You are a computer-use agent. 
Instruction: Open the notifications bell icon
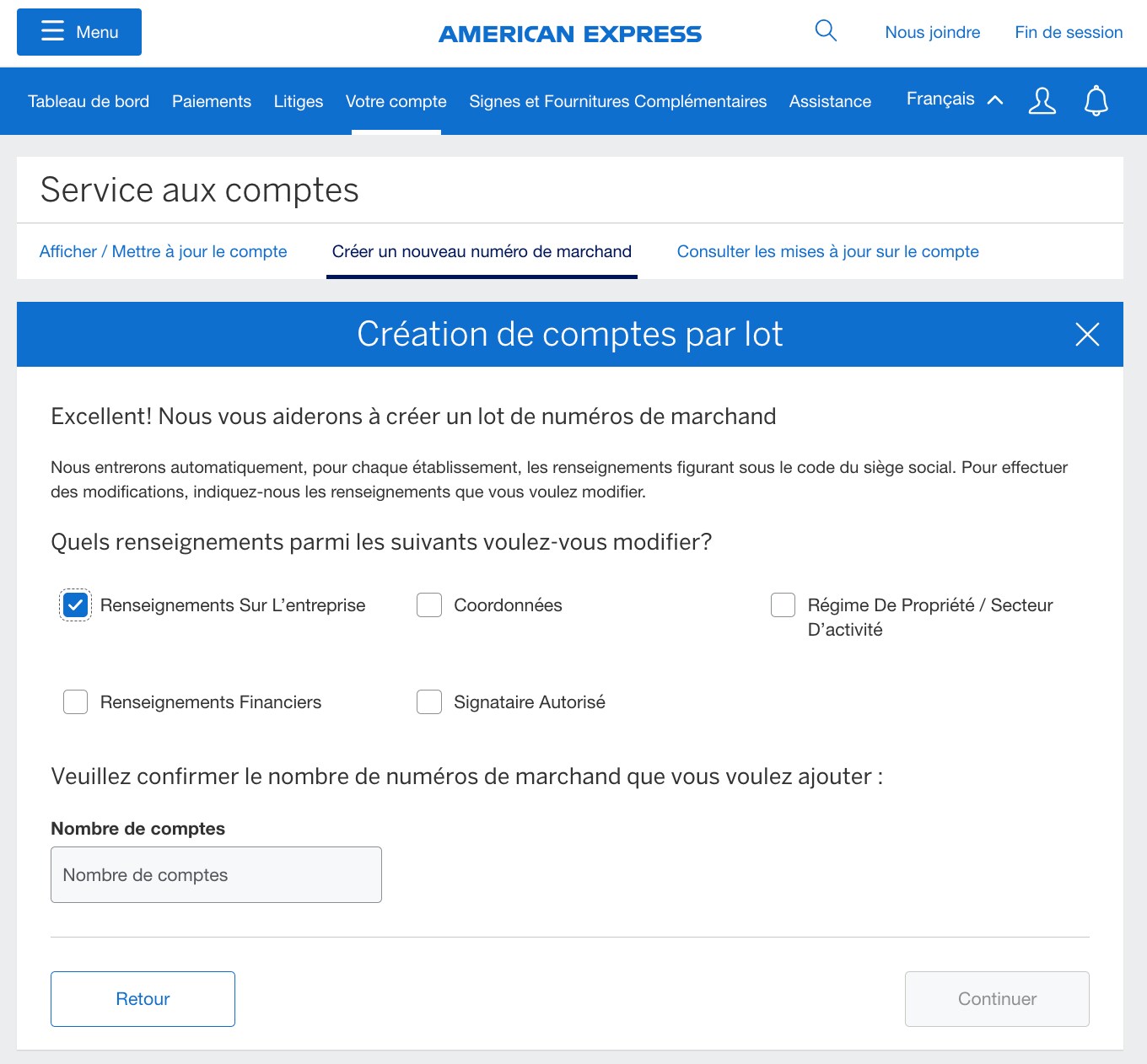(1096, 101)
